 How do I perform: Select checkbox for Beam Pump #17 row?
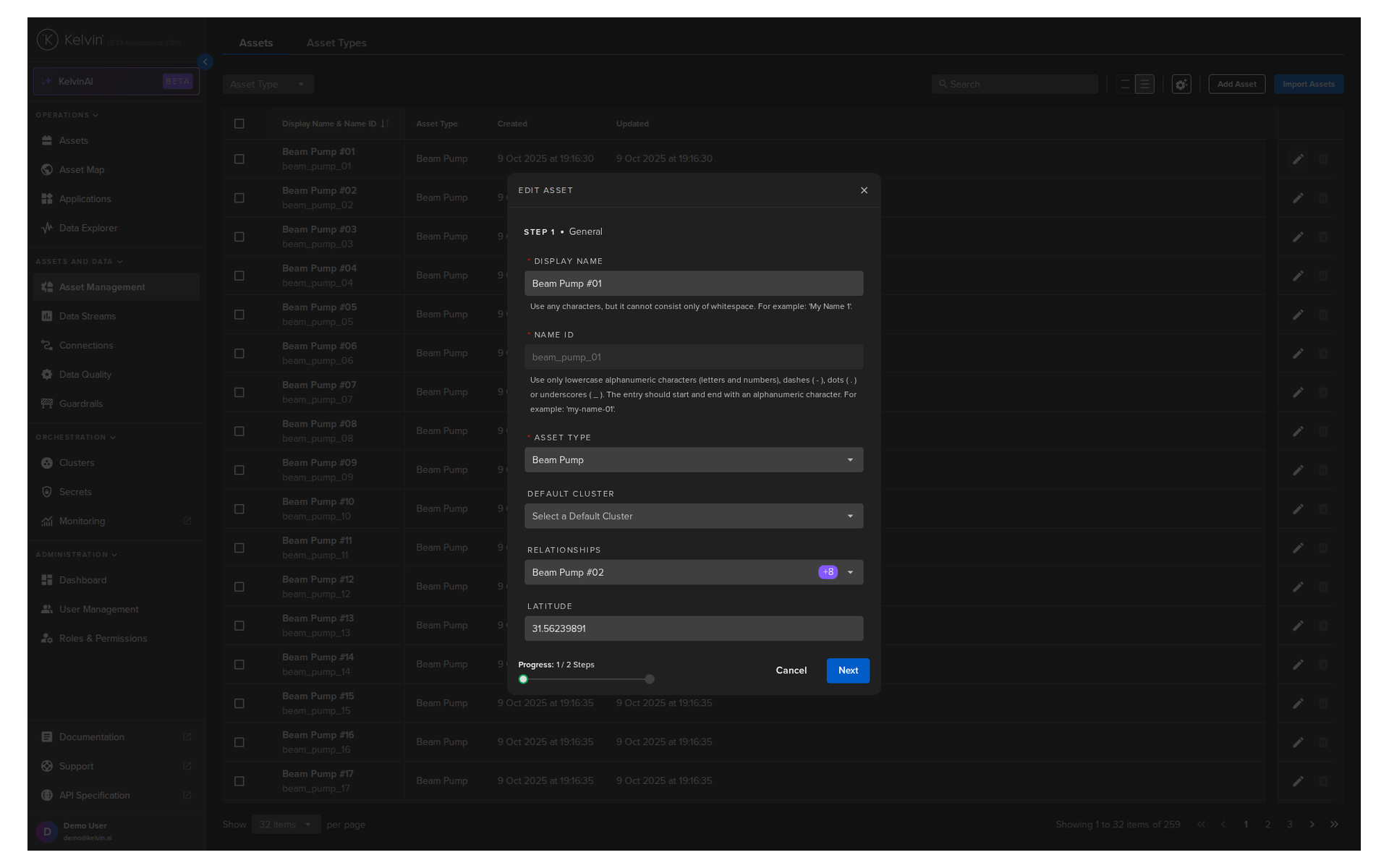pos(239,781)
